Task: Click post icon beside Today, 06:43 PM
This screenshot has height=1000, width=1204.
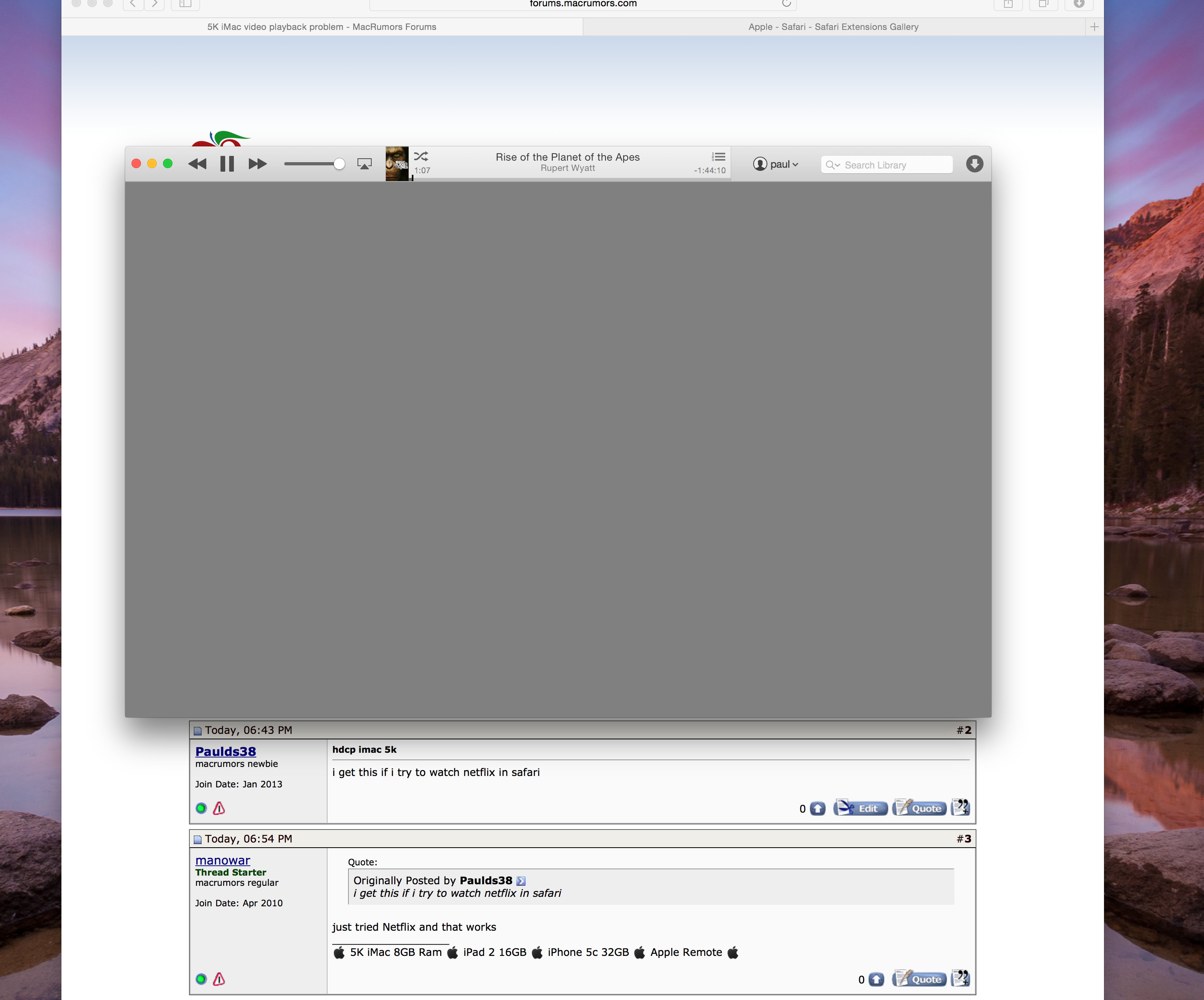Action: [198, 730]
